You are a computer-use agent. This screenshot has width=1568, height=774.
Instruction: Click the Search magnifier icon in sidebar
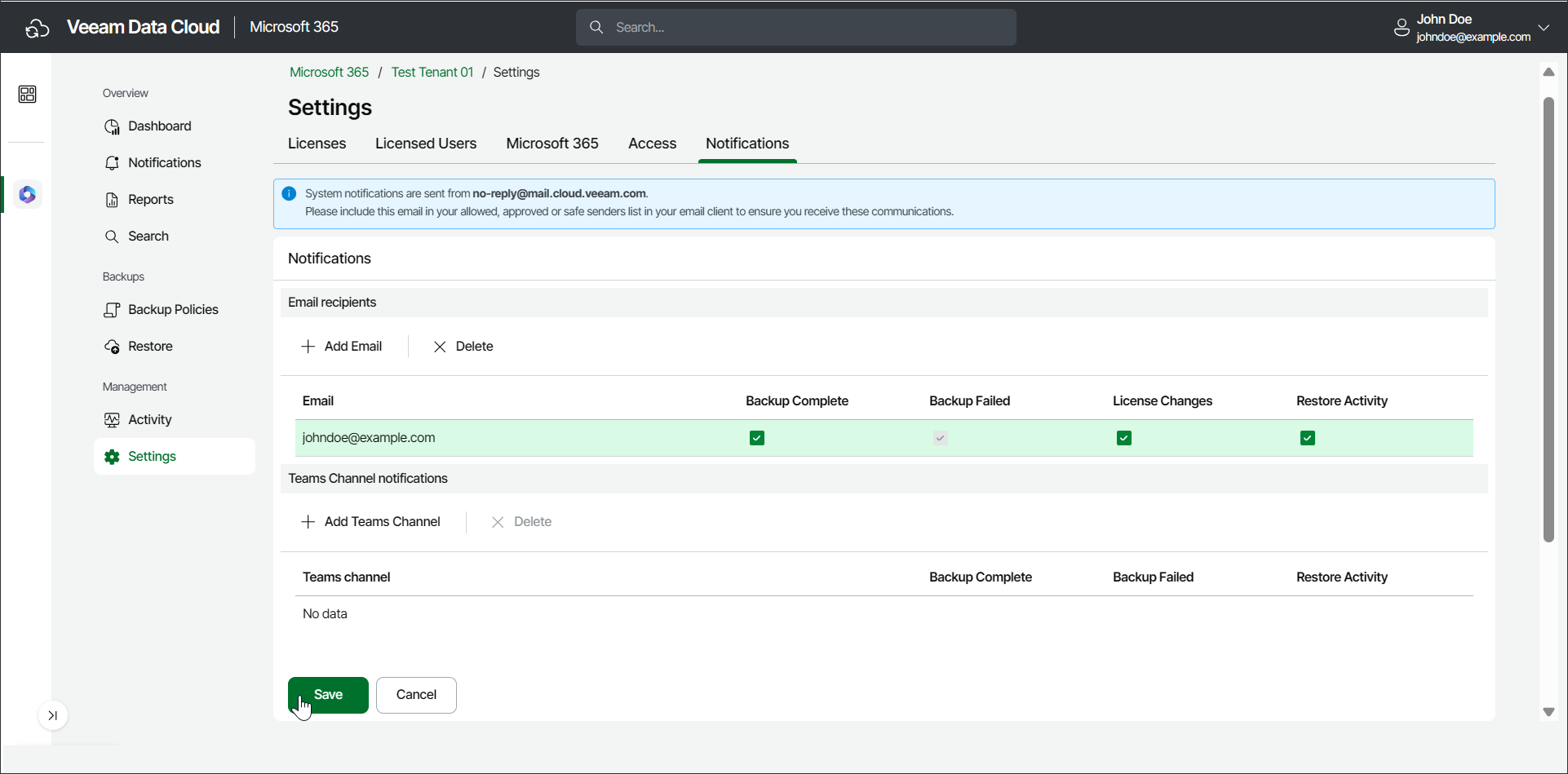113,237
